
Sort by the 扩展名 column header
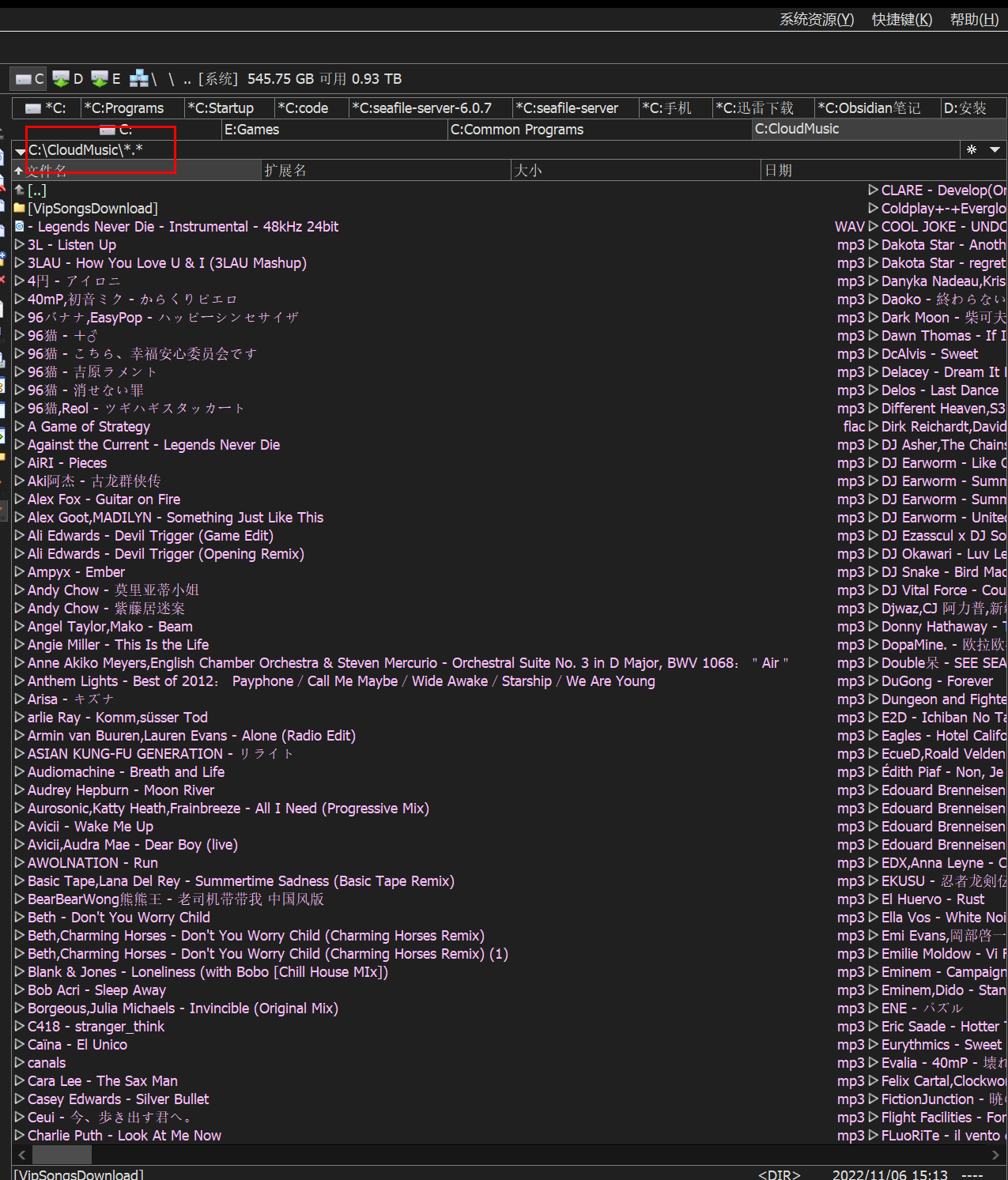pyautogui.click(x=386, y=170)
